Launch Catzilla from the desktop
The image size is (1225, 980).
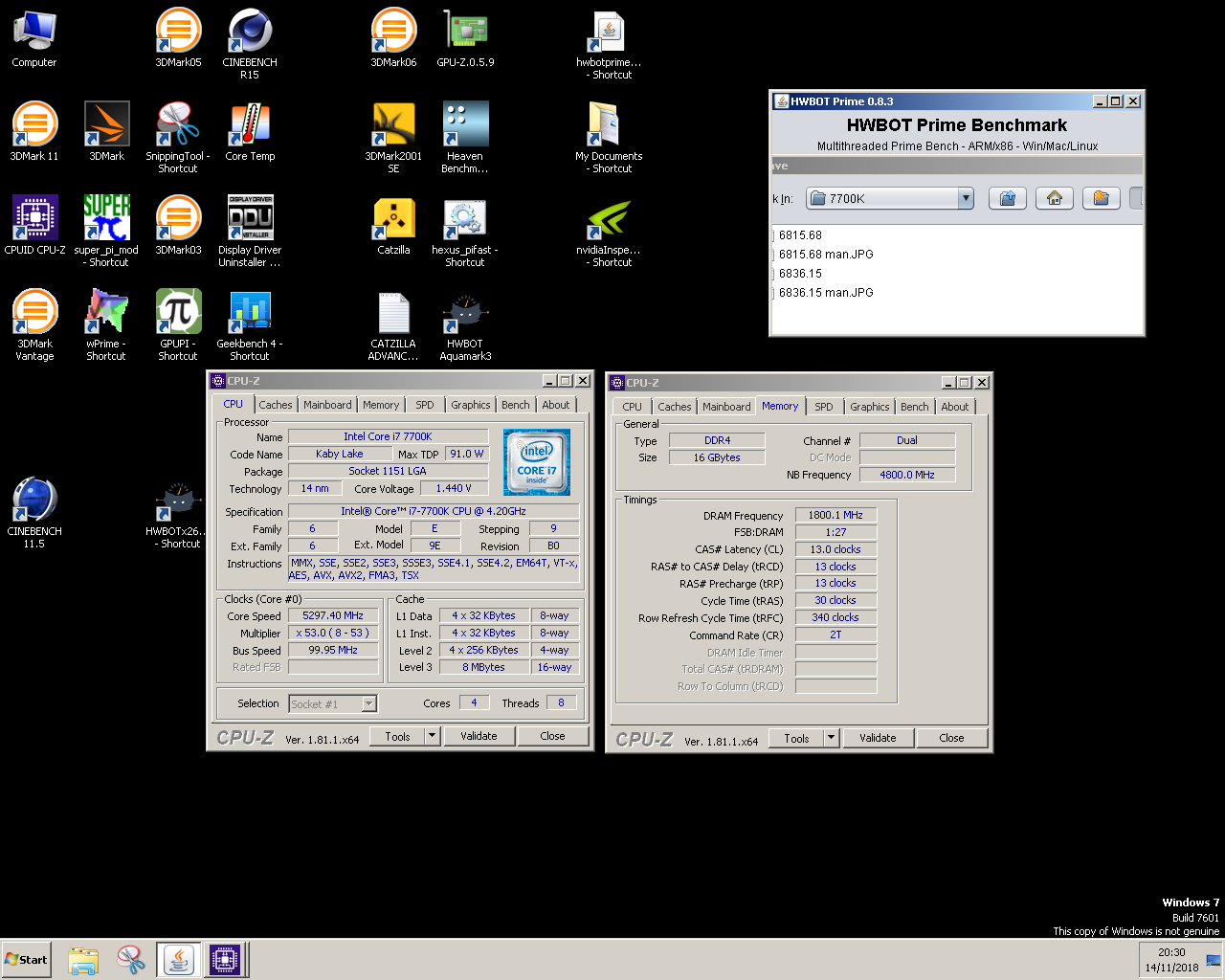[393, 226]
